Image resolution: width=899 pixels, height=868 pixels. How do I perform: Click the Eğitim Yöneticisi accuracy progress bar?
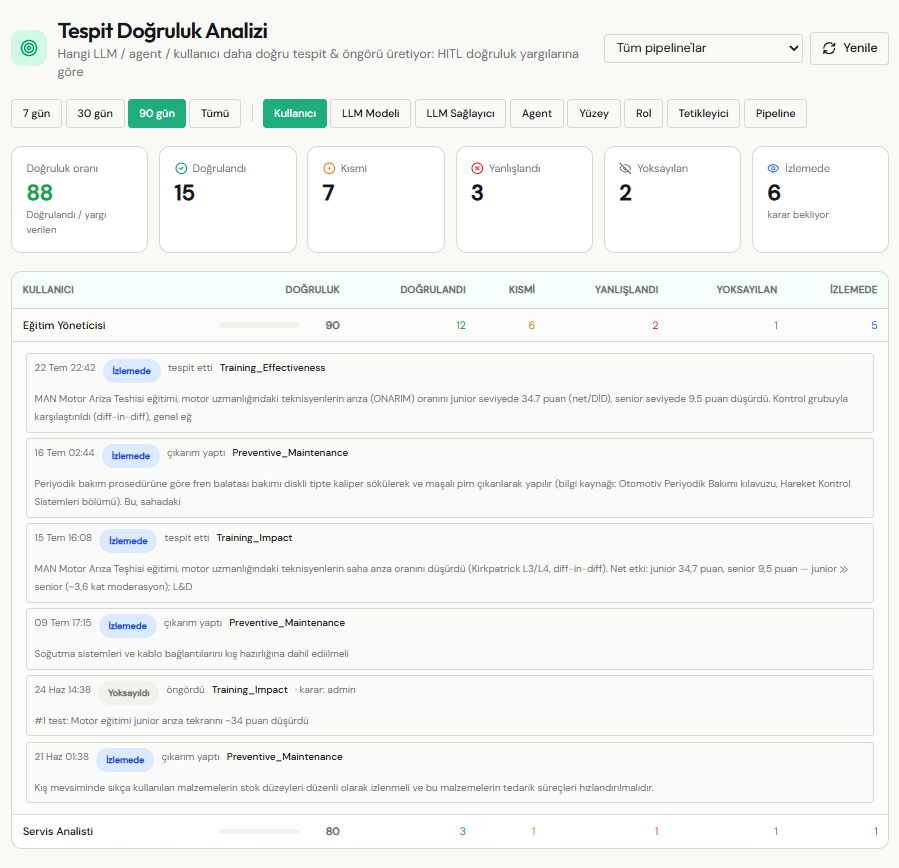(259, 325)
